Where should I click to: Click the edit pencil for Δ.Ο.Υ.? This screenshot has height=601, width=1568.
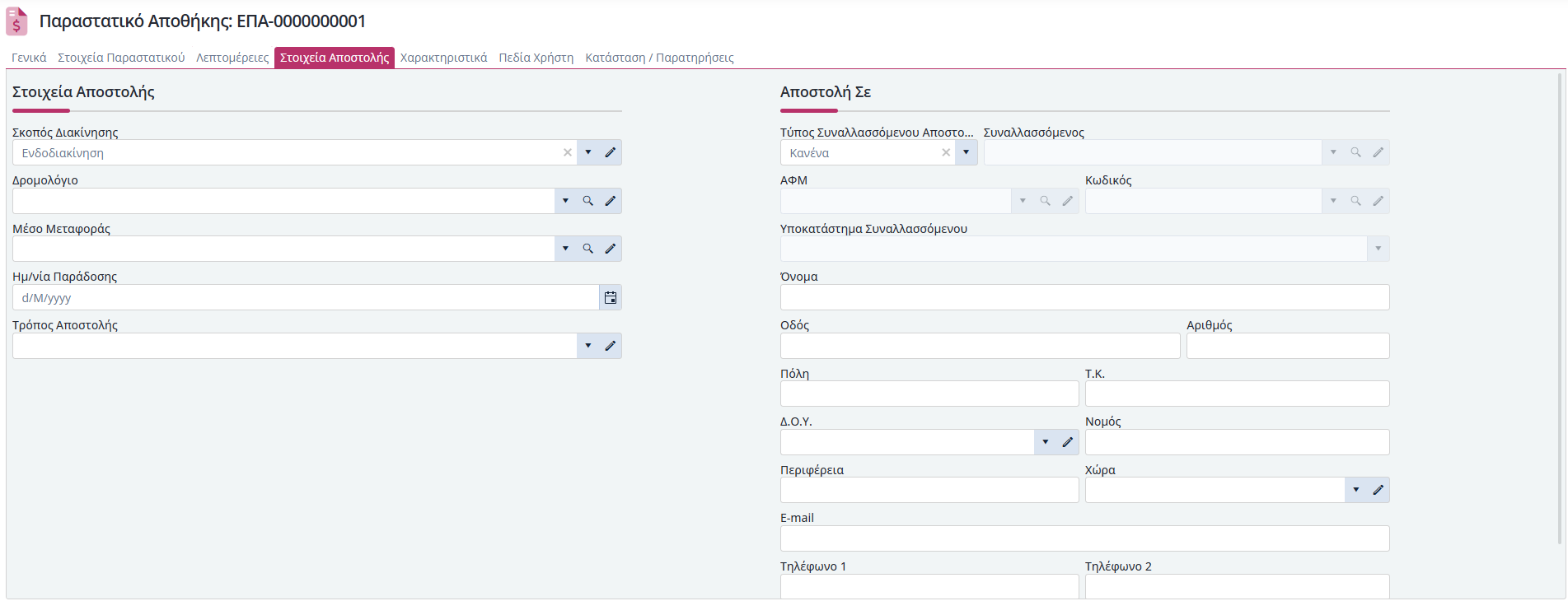click(1067, 442)
